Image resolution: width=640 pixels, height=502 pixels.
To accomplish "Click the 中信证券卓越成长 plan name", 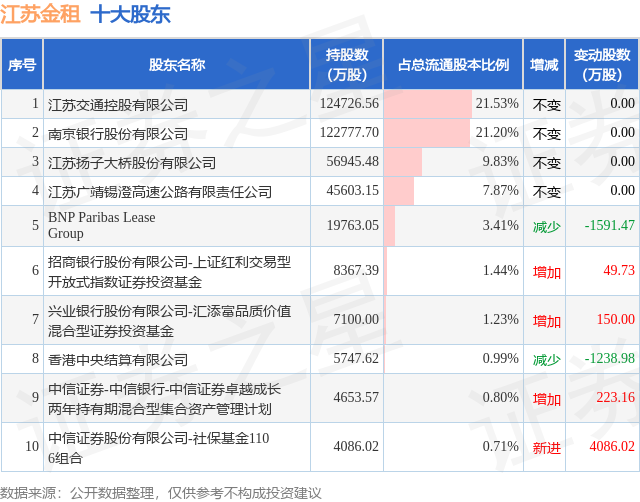I will coord(164,398).
